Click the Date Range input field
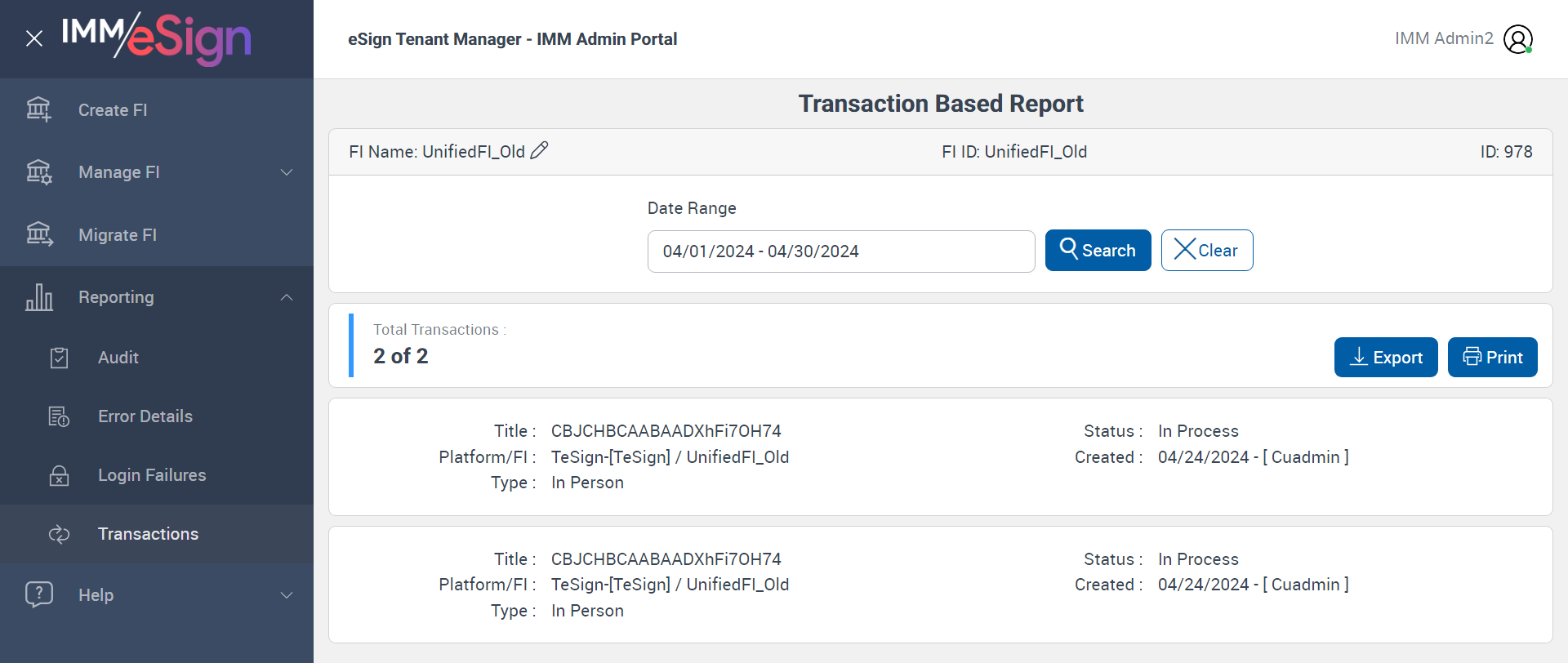Viewport: 1568px width, 663px height. point(841,251)
